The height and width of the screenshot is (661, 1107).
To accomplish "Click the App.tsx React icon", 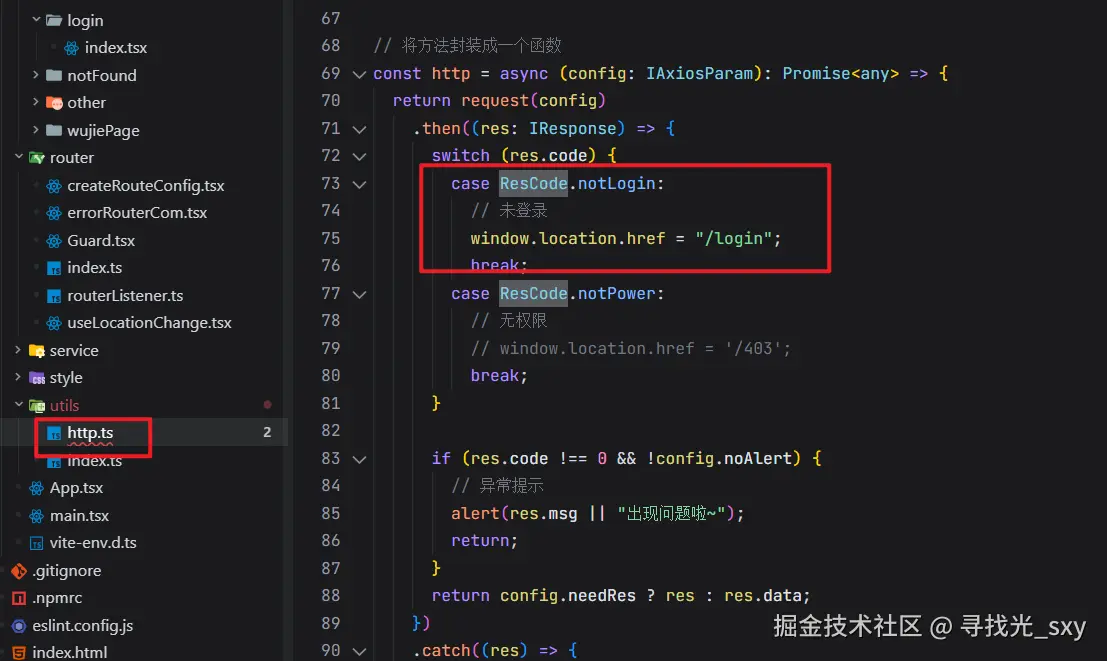I will pyautogui.click(x=37, y=488).
